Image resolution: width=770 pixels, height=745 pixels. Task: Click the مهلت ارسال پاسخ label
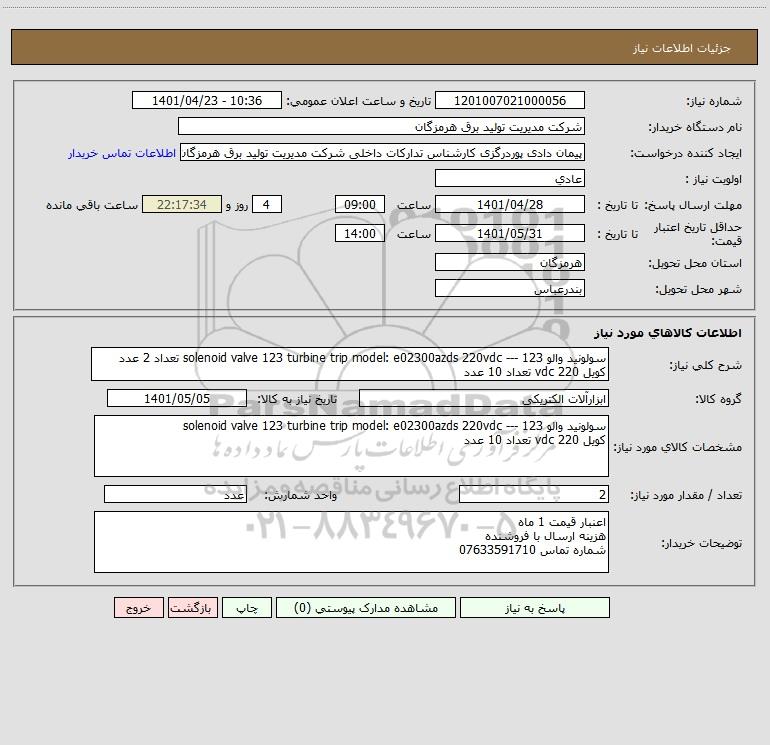693,205
